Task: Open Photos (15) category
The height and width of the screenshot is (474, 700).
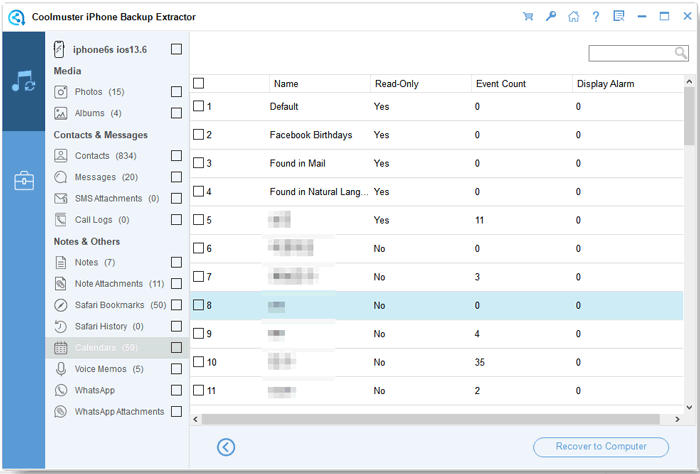Action: click(100, 92)
